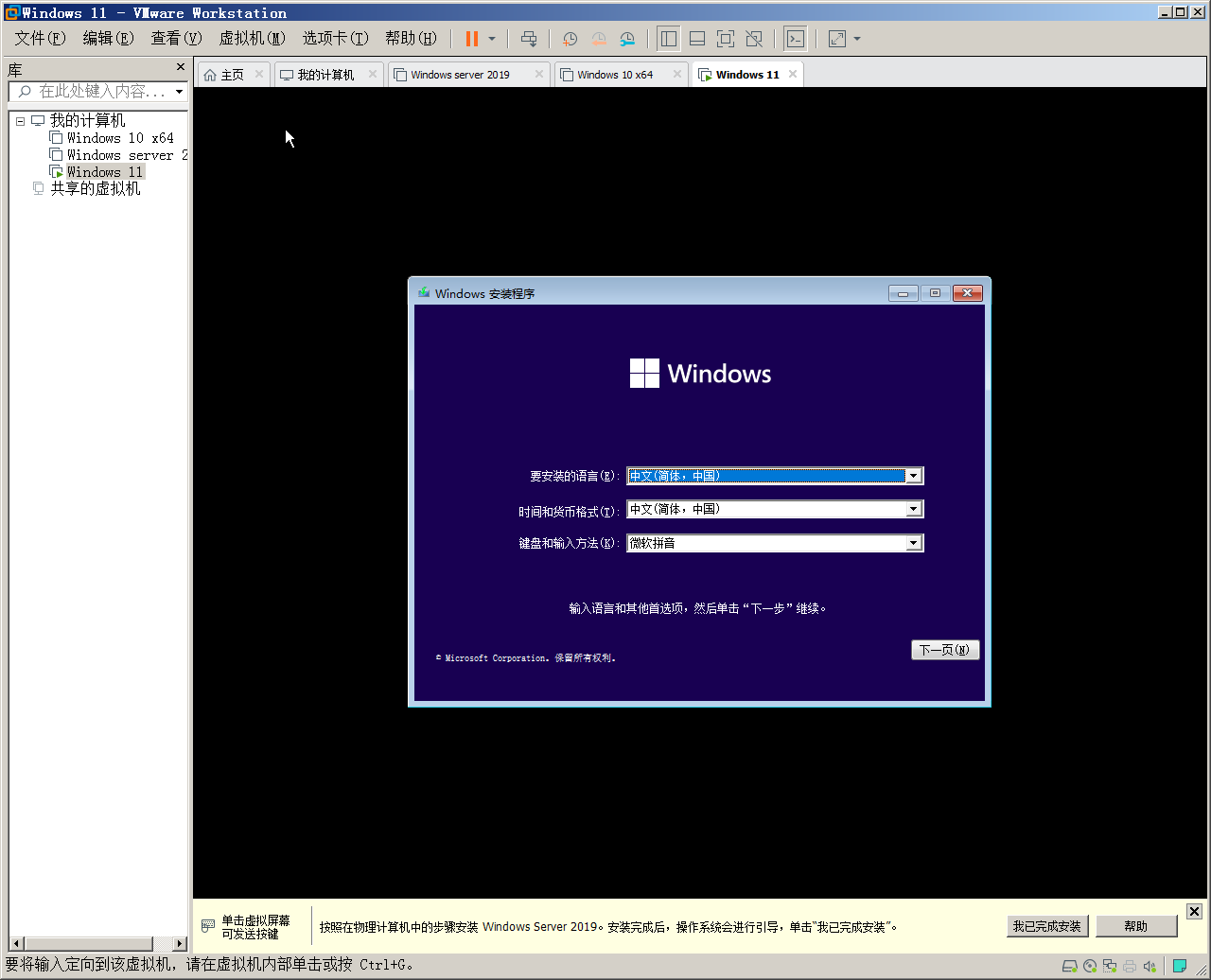The image size is (1211, 980).
Task: Click the keyboard hint icon in info bar
Action: [208, 926]
